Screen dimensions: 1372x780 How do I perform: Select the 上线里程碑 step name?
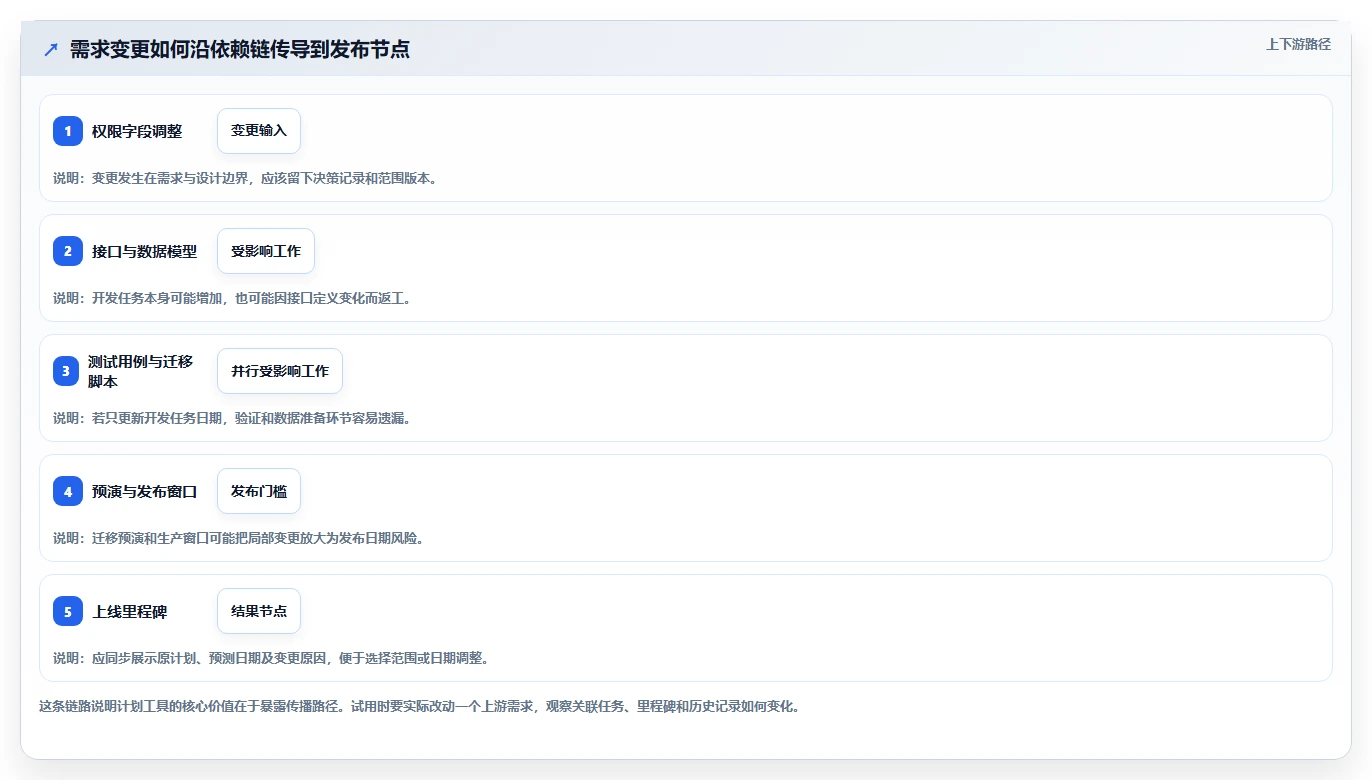130,611
